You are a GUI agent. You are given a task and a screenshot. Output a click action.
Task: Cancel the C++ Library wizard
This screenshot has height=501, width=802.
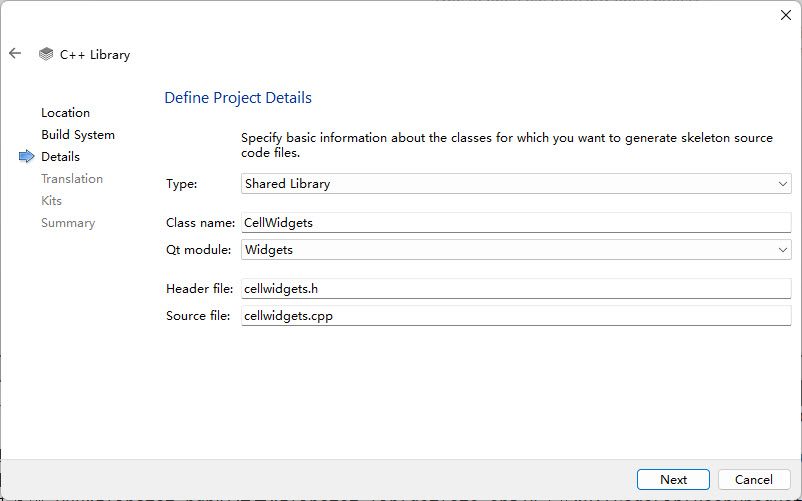click(x=754, y=480)
